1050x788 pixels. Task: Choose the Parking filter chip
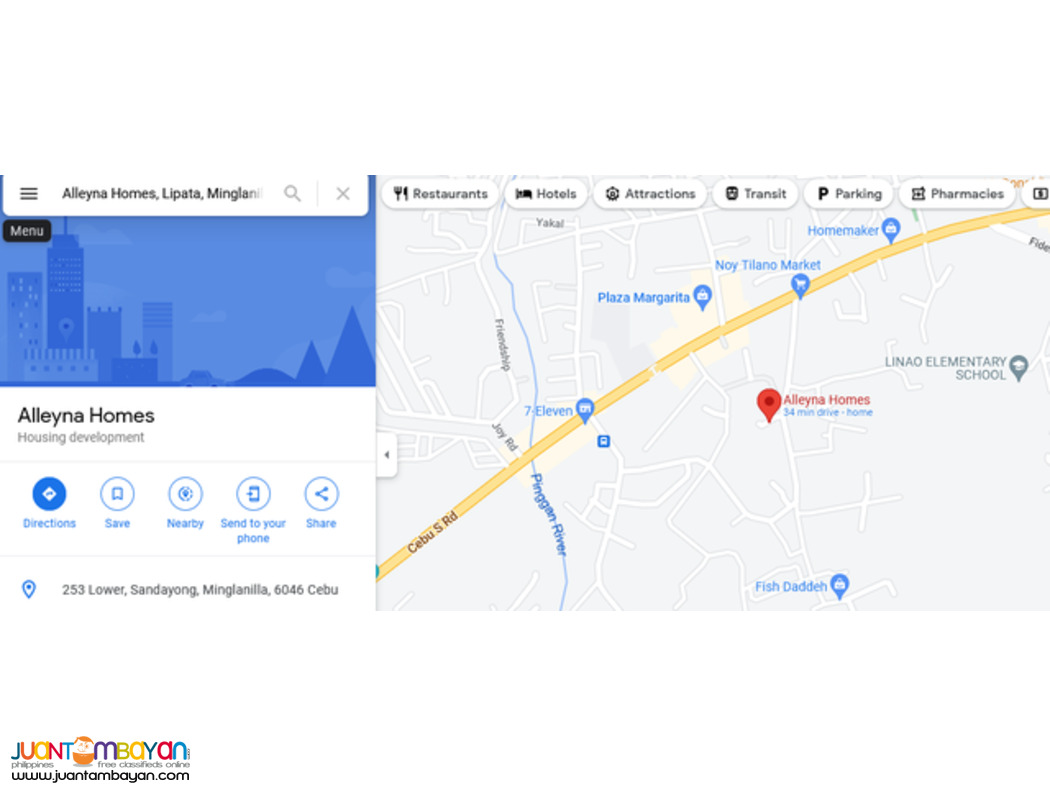(x=849, y=193)
